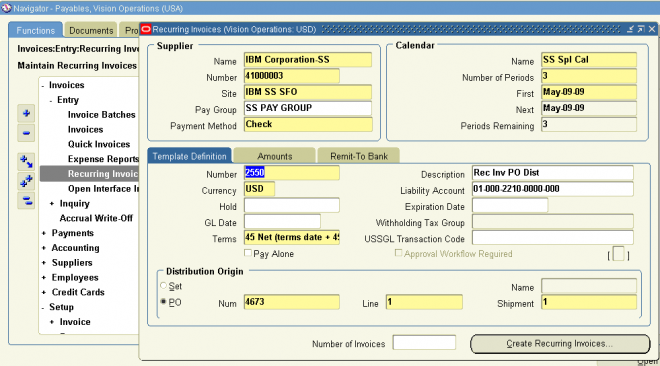Maximize the Recurring Invoices window

(x=641, y=29)
